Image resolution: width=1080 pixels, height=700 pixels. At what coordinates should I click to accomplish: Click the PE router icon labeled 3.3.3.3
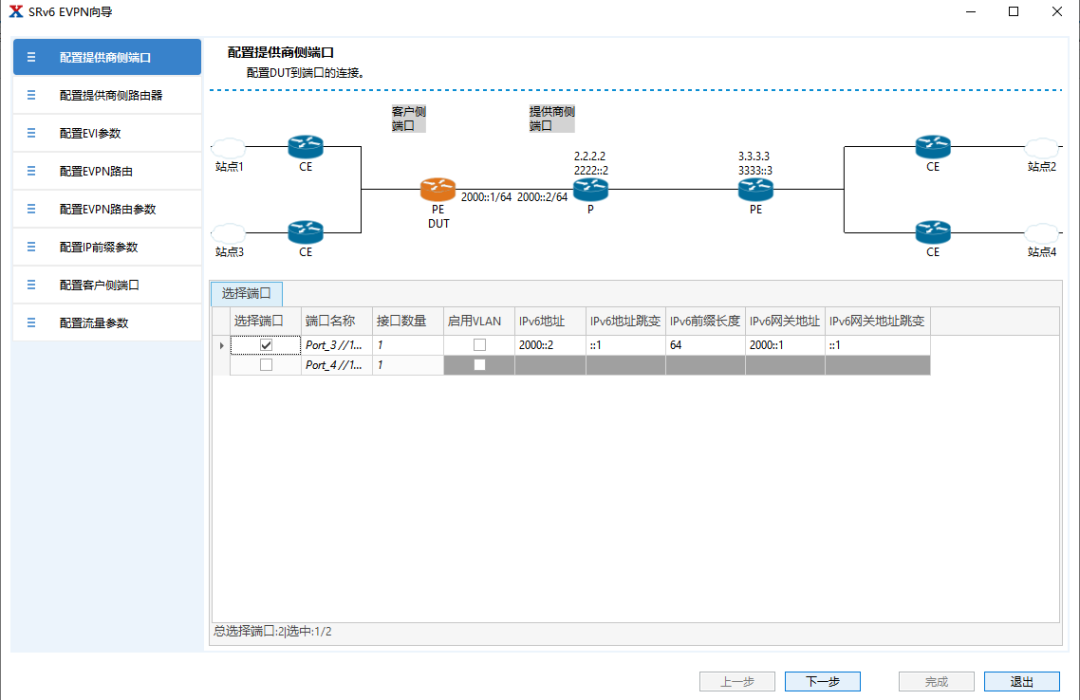click(756, 189)
